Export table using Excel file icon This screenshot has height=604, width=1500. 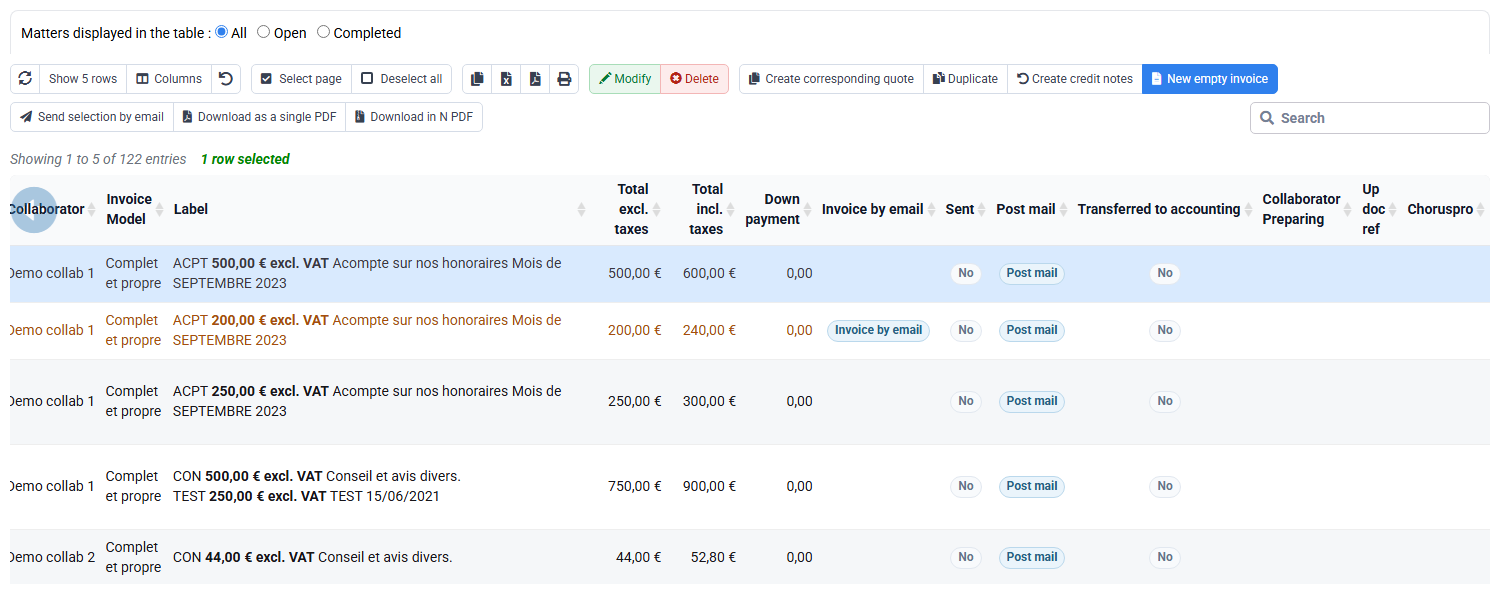point(506,79)
